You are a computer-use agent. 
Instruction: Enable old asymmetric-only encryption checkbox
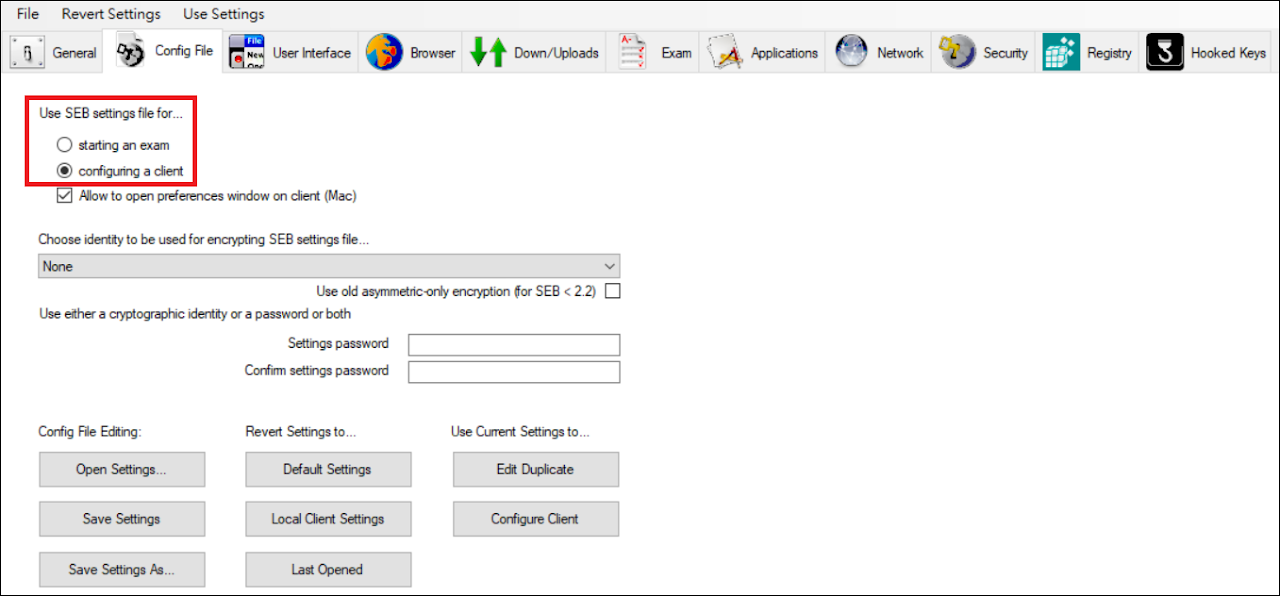coord(612,291)
